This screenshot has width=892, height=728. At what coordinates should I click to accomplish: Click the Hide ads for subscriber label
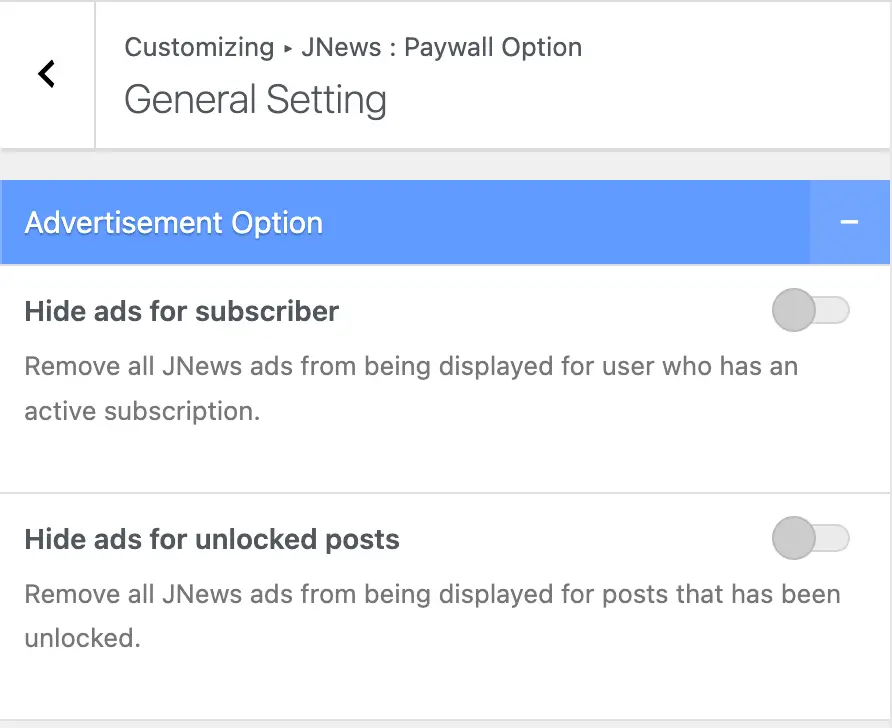point(181,311)
